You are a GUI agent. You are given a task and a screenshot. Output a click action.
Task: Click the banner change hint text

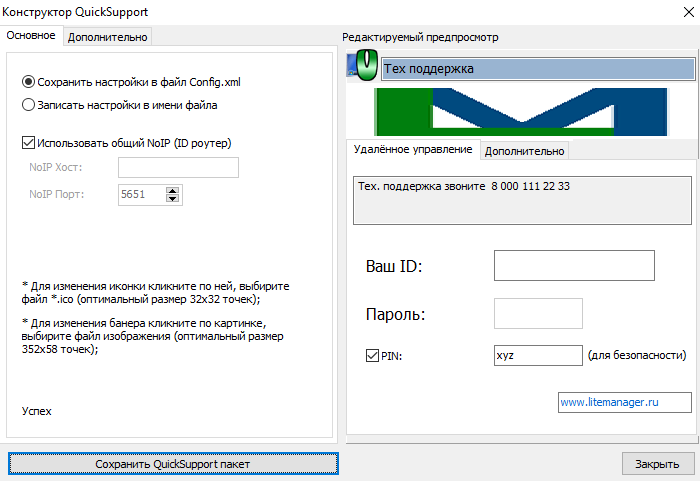tap(152, 336)
